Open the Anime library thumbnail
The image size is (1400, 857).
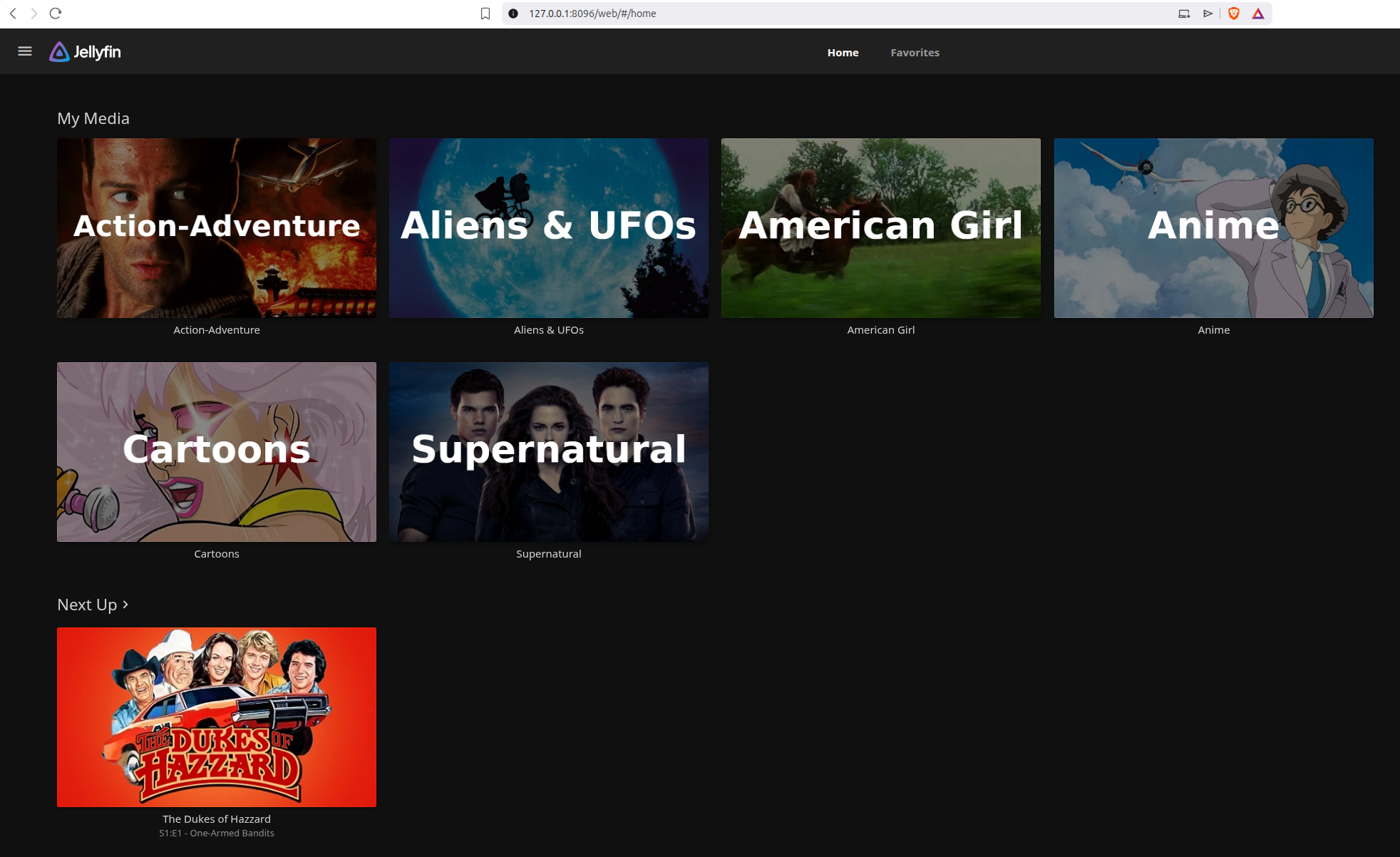click(1214, 228)
